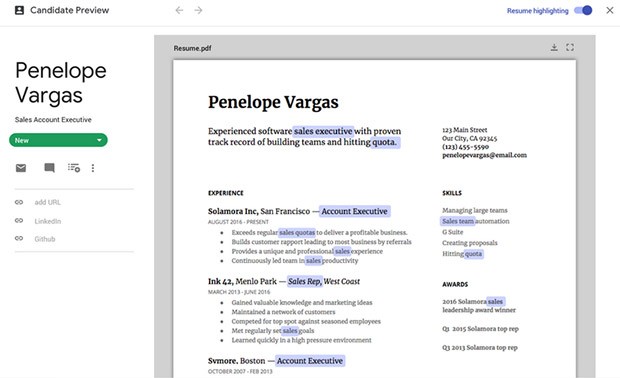
Task: Go to the next candidate arrow
Action: coord(198,10)
